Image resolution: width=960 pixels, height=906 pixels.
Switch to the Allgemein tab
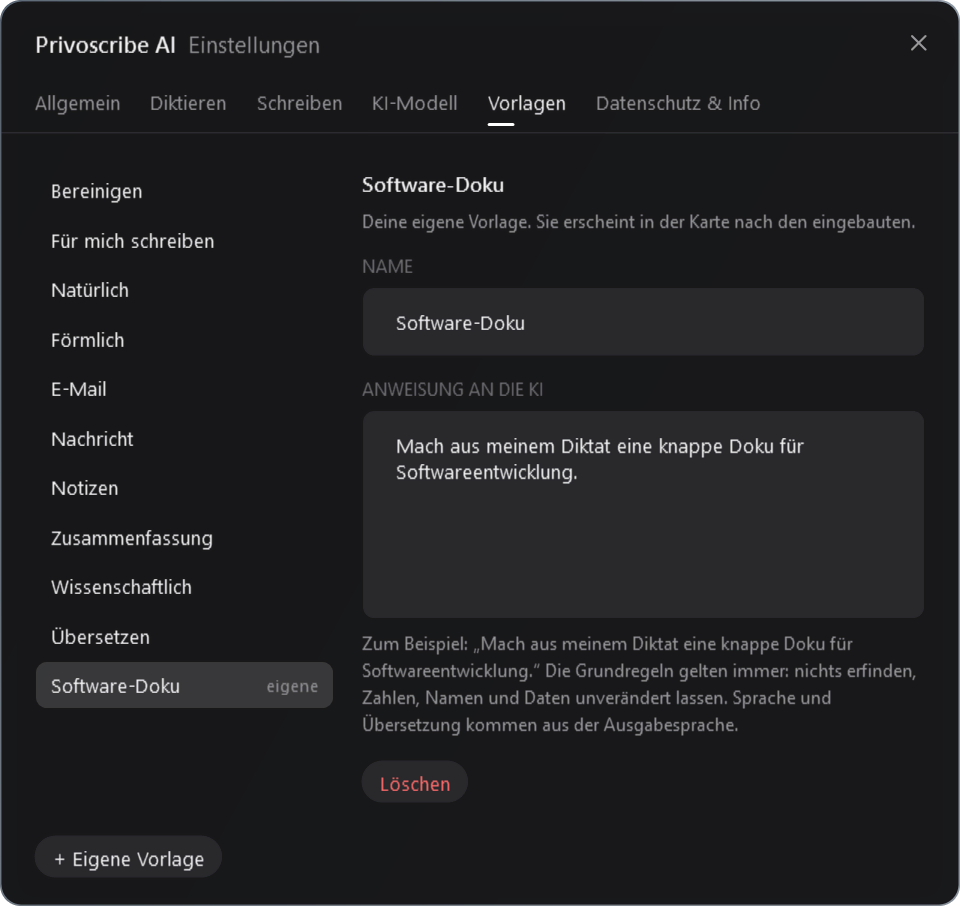pos(78,103)
